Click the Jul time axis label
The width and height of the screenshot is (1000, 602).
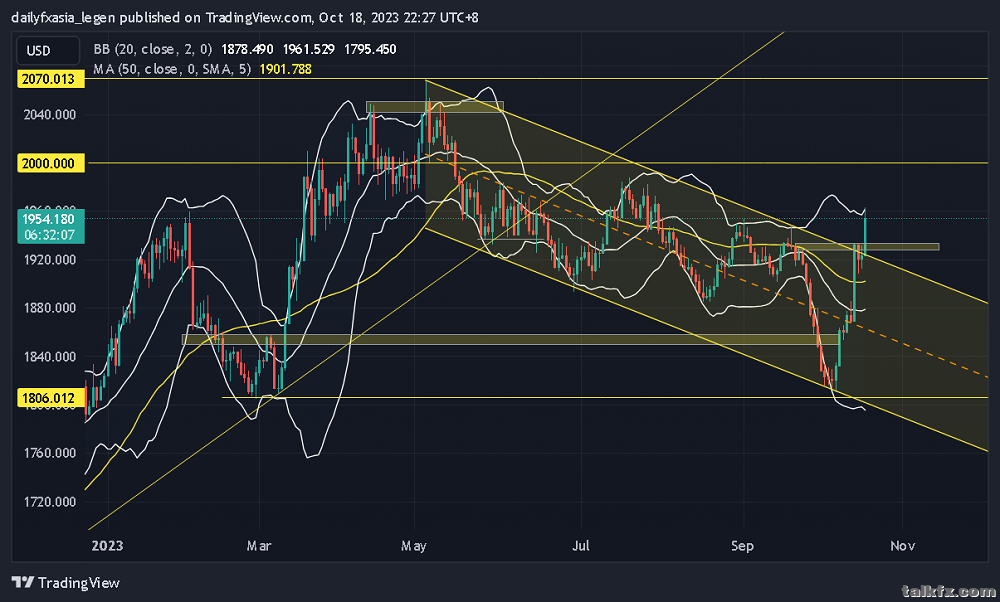[x=581, y=546]
